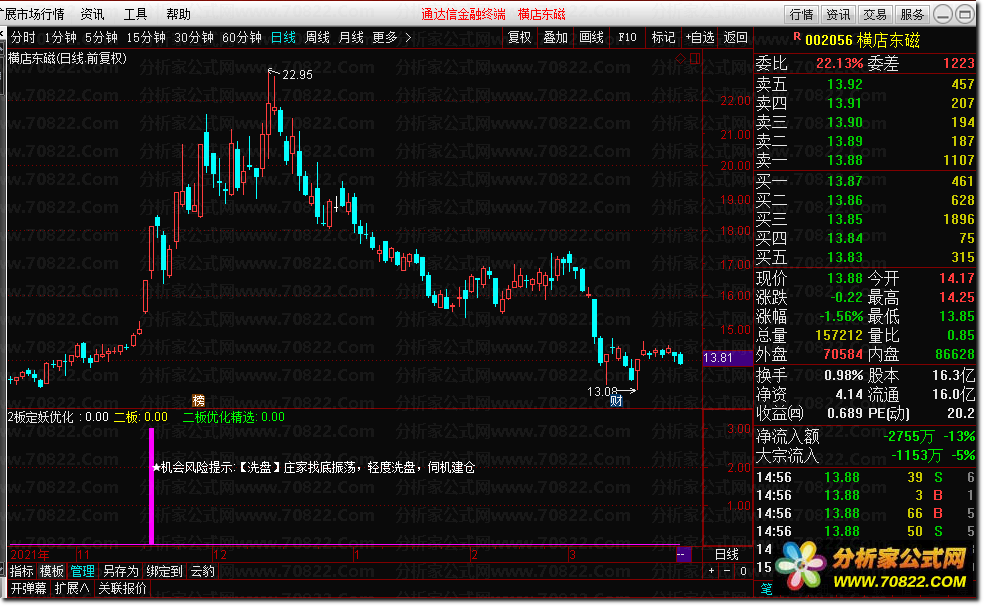Select the 日线 daily tab in toolbar
The height and width of the screenshot is (606, 985).
pos(283,38)
